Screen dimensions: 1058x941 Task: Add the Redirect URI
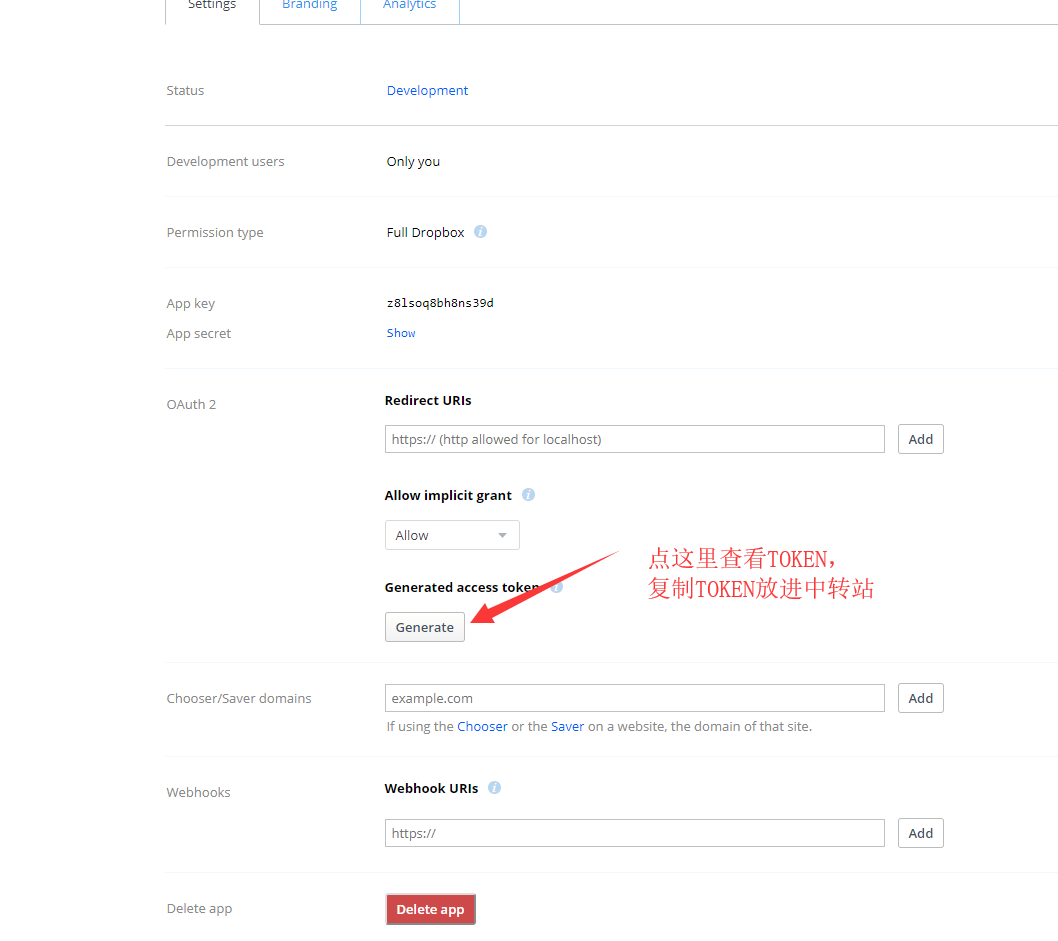[920, 439]
